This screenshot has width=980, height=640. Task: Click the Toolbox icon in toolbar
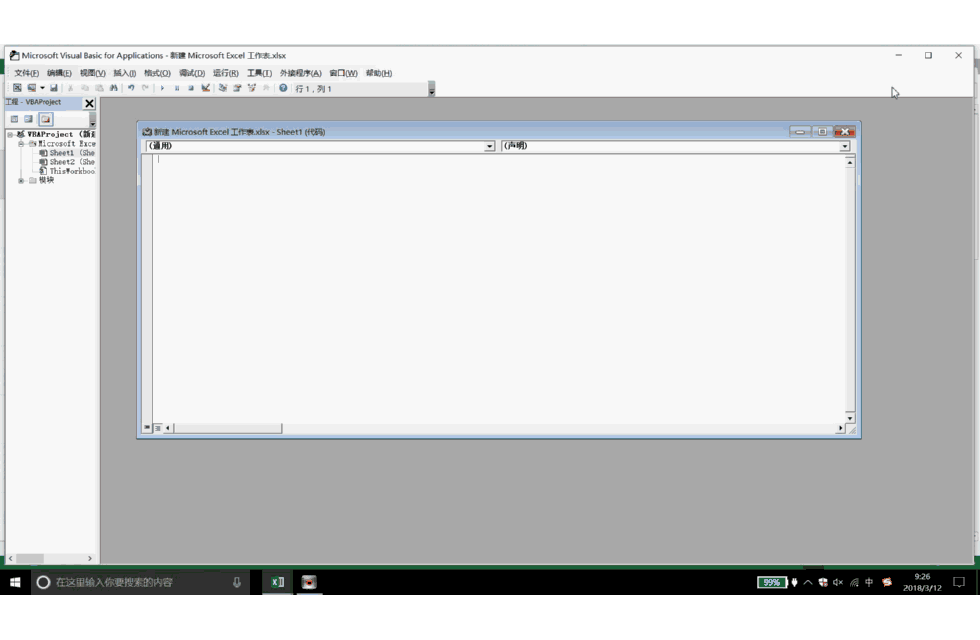(x=266, y=88)
